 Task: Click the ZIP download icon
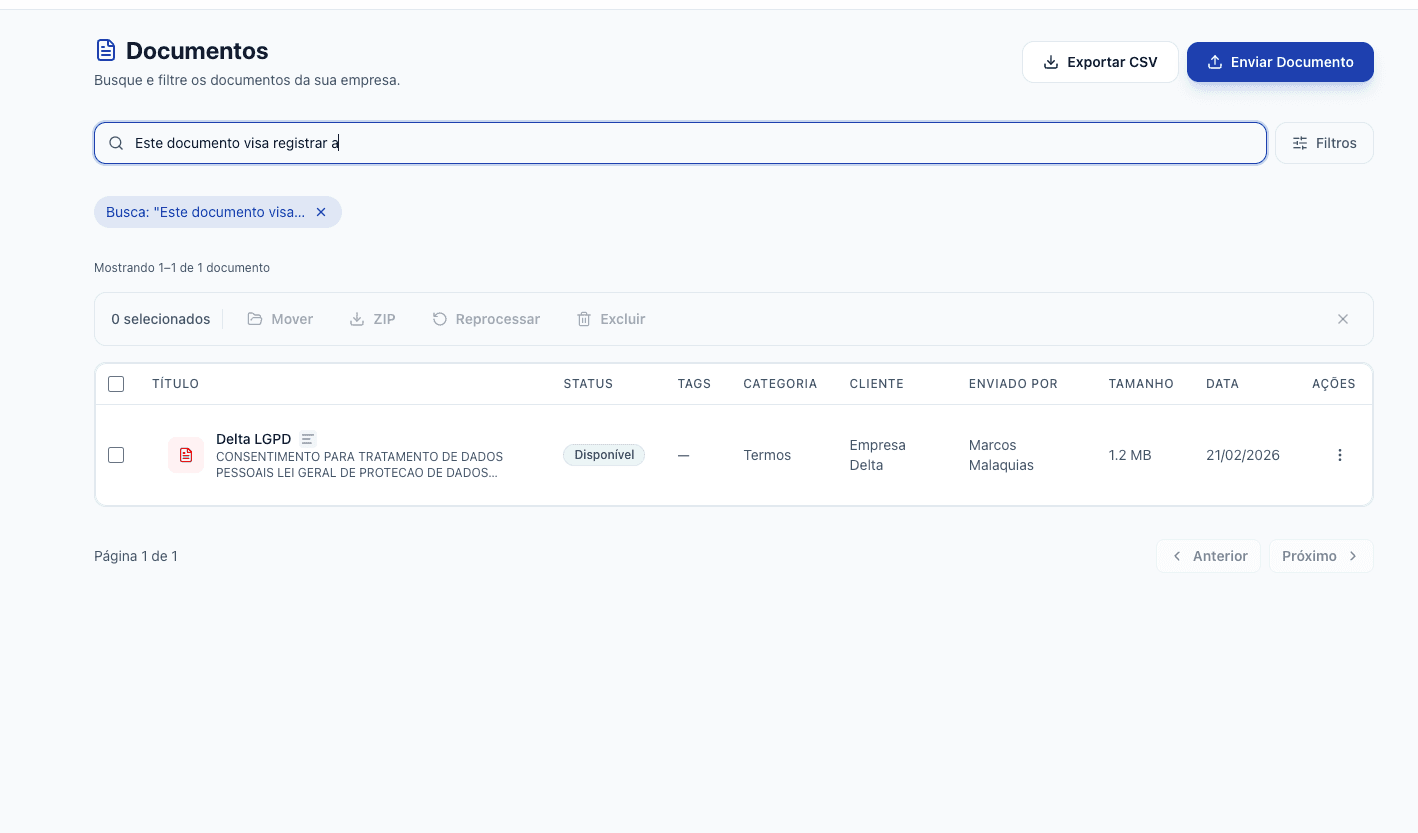pos(357,318)
